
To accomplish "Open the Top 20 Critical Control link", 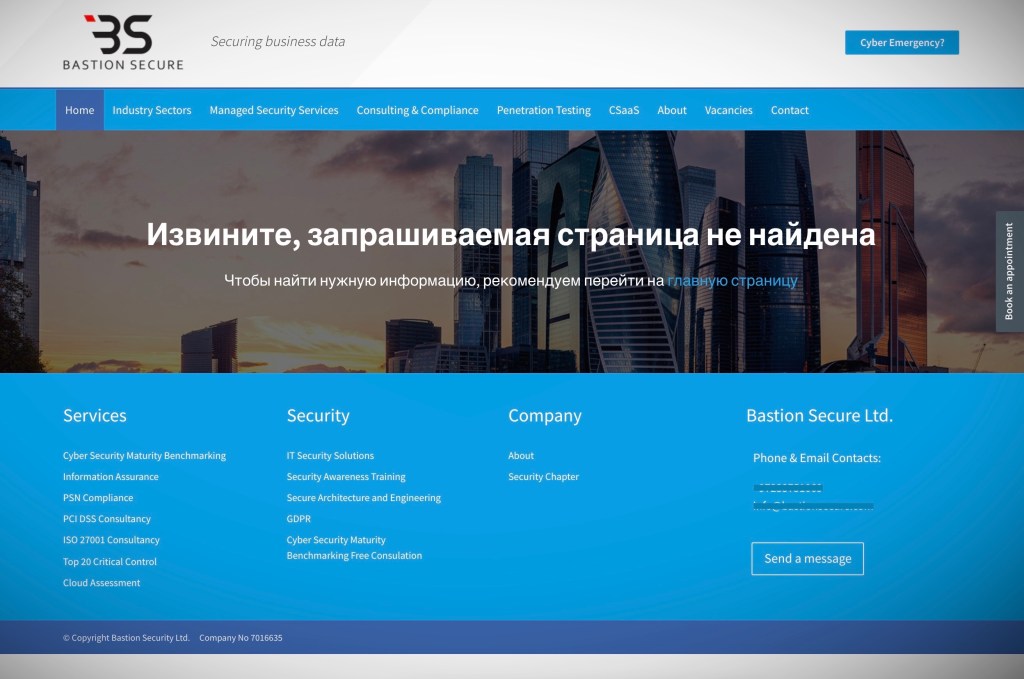I will [110, 561].
